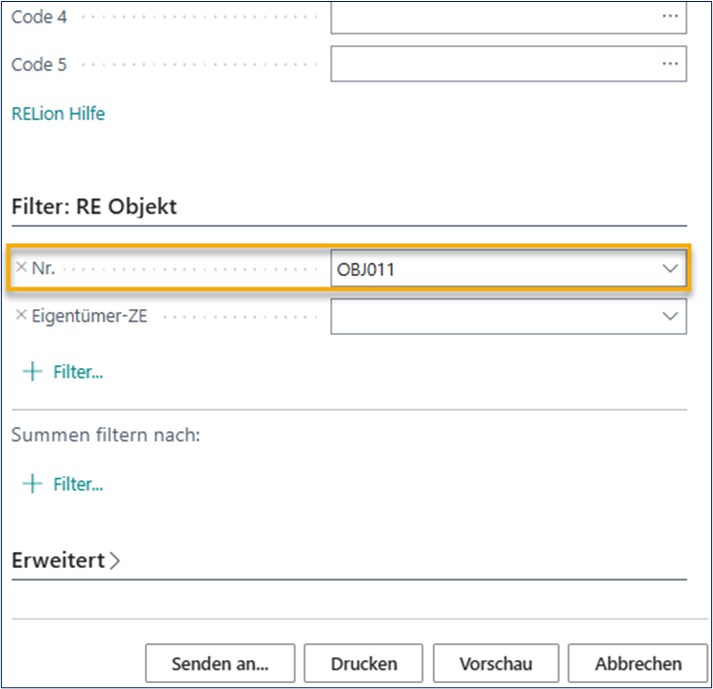This screenshot has height=689, width=713.
Task: Click the Drucken button
Action: click(364, 663)
